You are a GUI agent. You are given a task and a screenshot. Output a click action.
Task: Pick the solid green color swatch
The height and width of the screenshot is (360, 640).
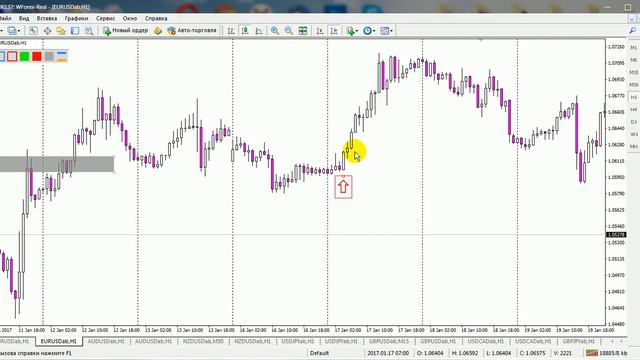point(24,57)
